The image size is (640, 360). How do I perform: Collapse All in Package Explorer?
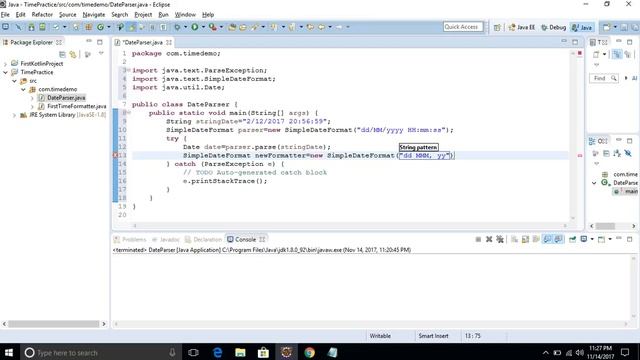[62, 54]
